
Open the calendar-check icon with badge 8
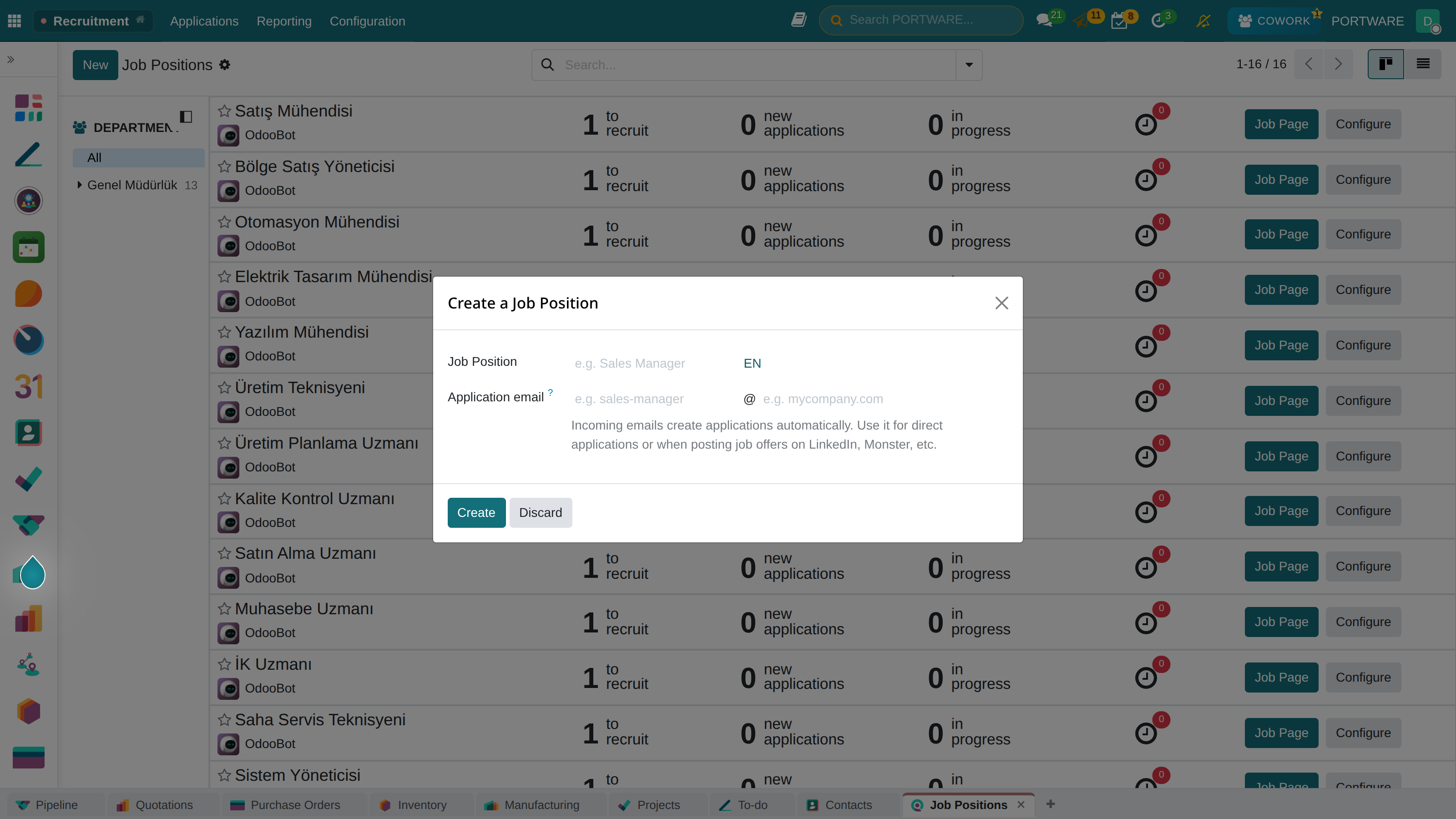click(x=1118, y=21)
